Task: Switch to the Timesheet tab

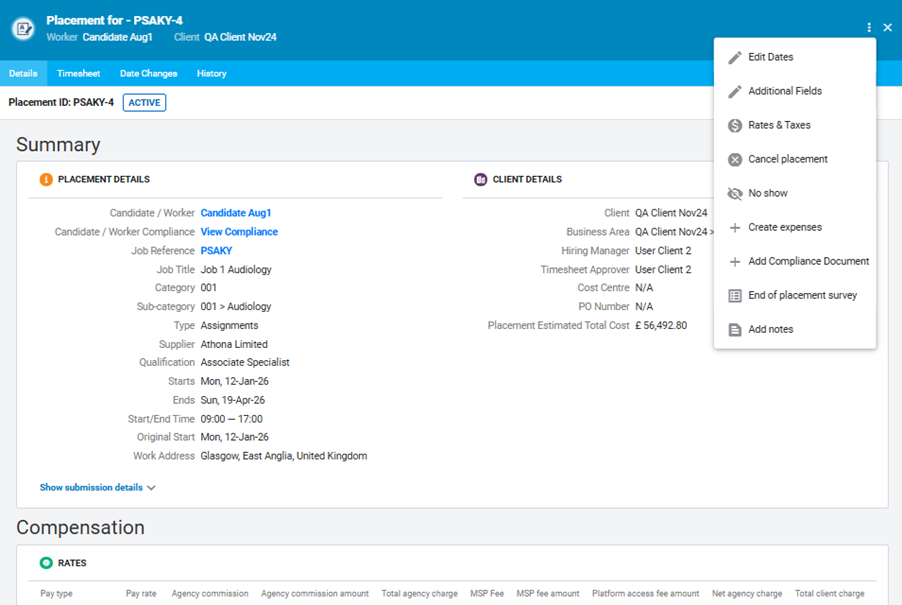Action: tap(78, 74)
